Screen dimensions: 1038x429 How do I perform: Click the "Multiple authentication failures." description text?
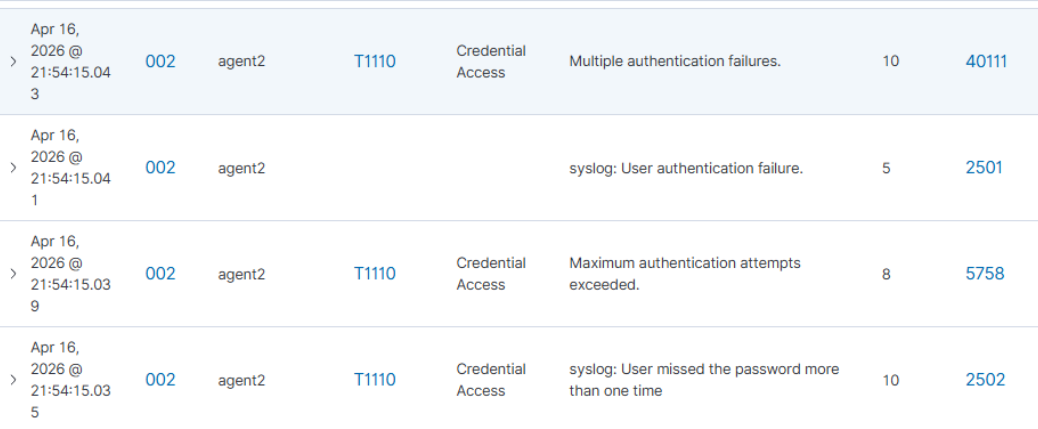[674, 62]
